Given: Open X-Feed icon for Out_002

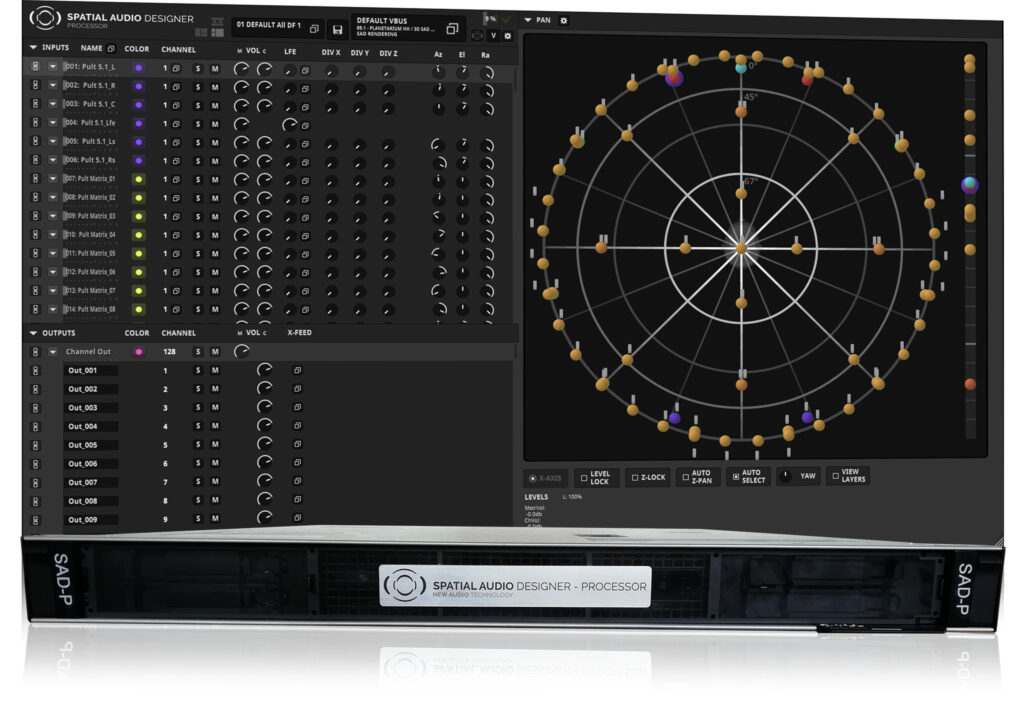Looking at the screenshot, I should click(297, 389).
